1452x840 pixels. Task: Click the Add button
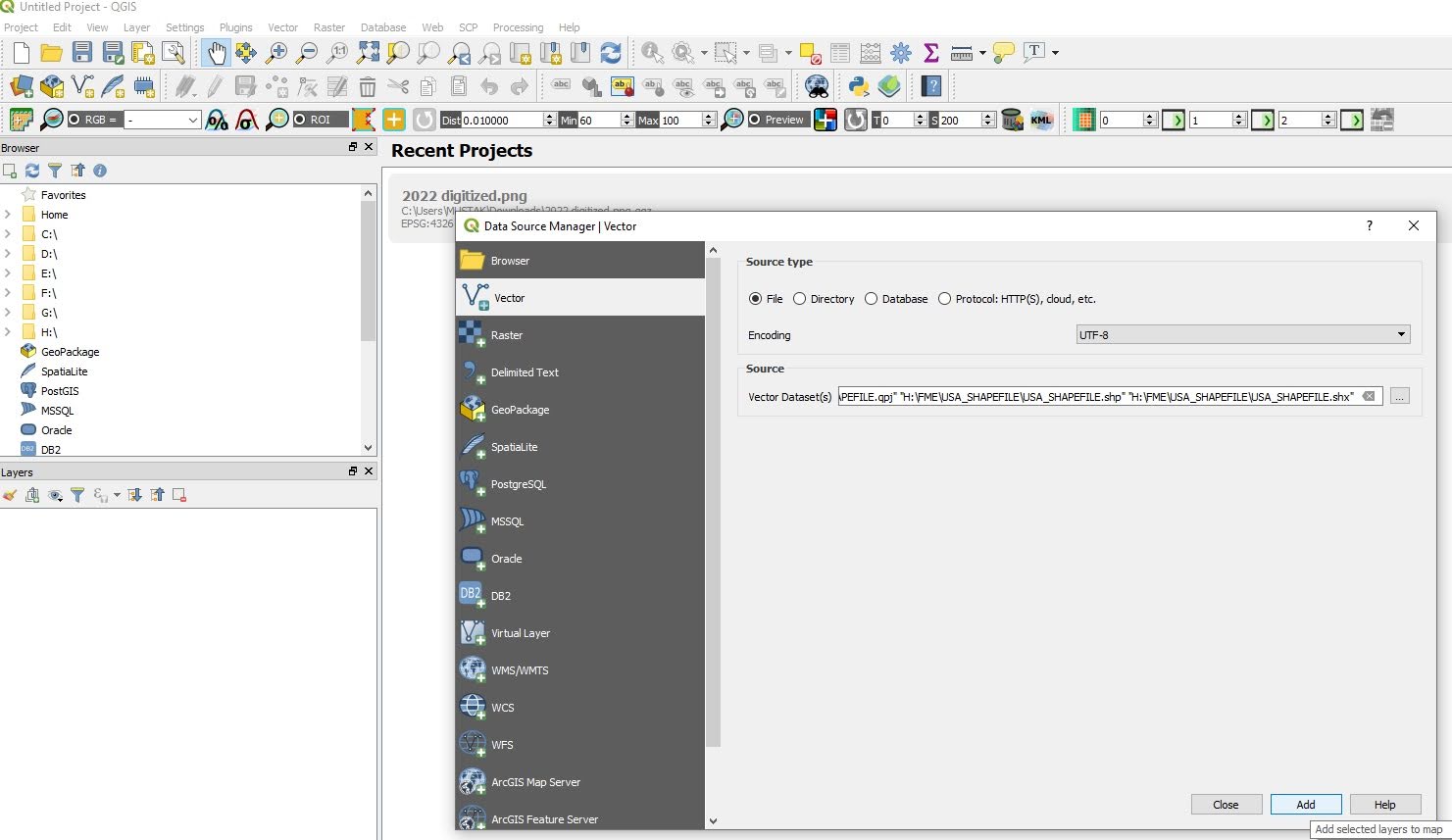coord(1306,805)
